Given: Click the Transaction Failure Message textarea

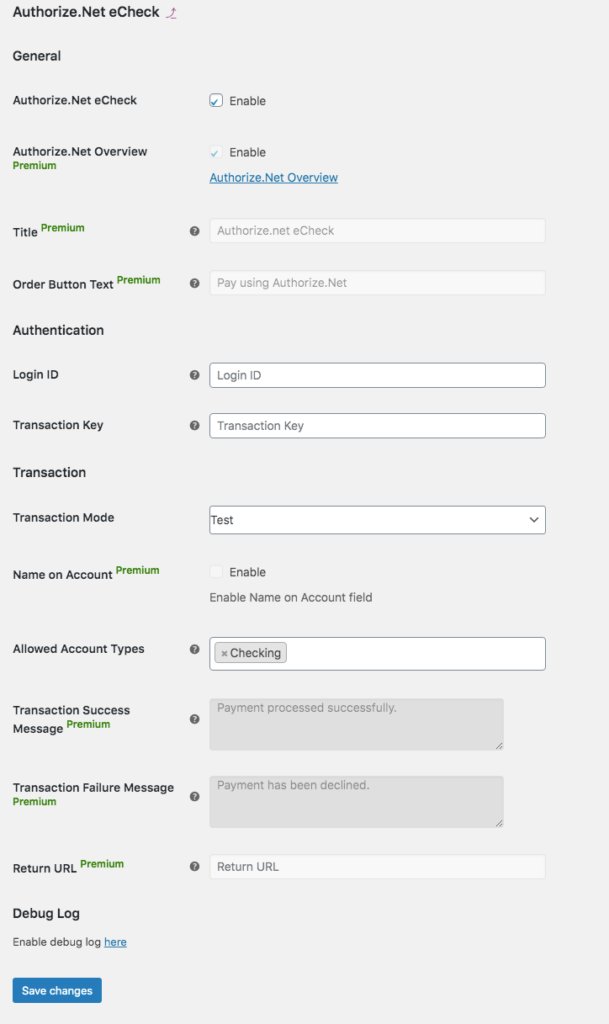Looking at the screenshot, I should click(x=356, y=802).
